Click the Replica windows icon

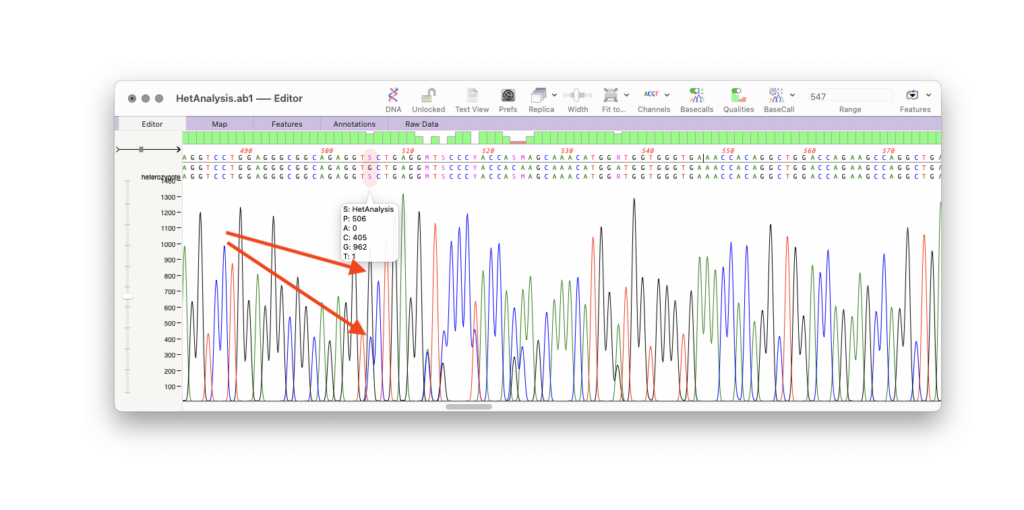(x=538, y=95)
